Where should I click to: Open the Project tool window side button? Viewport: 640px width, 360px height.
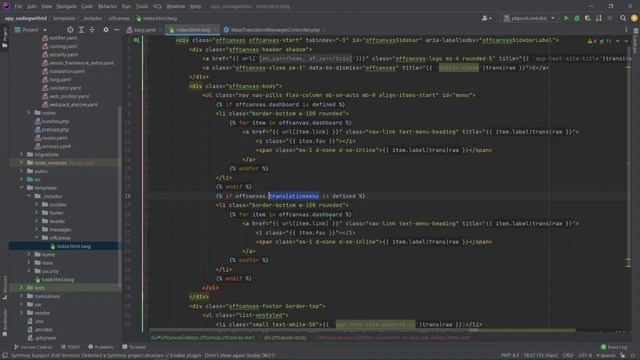[x=4, y=37]
